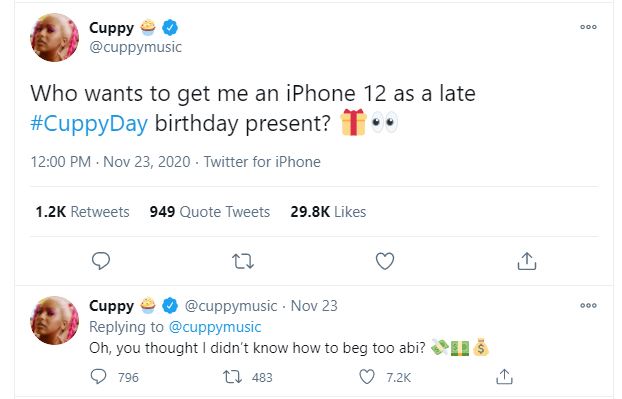Image resolution: width=622 pixels, height=399 pixels.
Task: Retweet the reply showing 483 retweets
Action: [232, 377]
